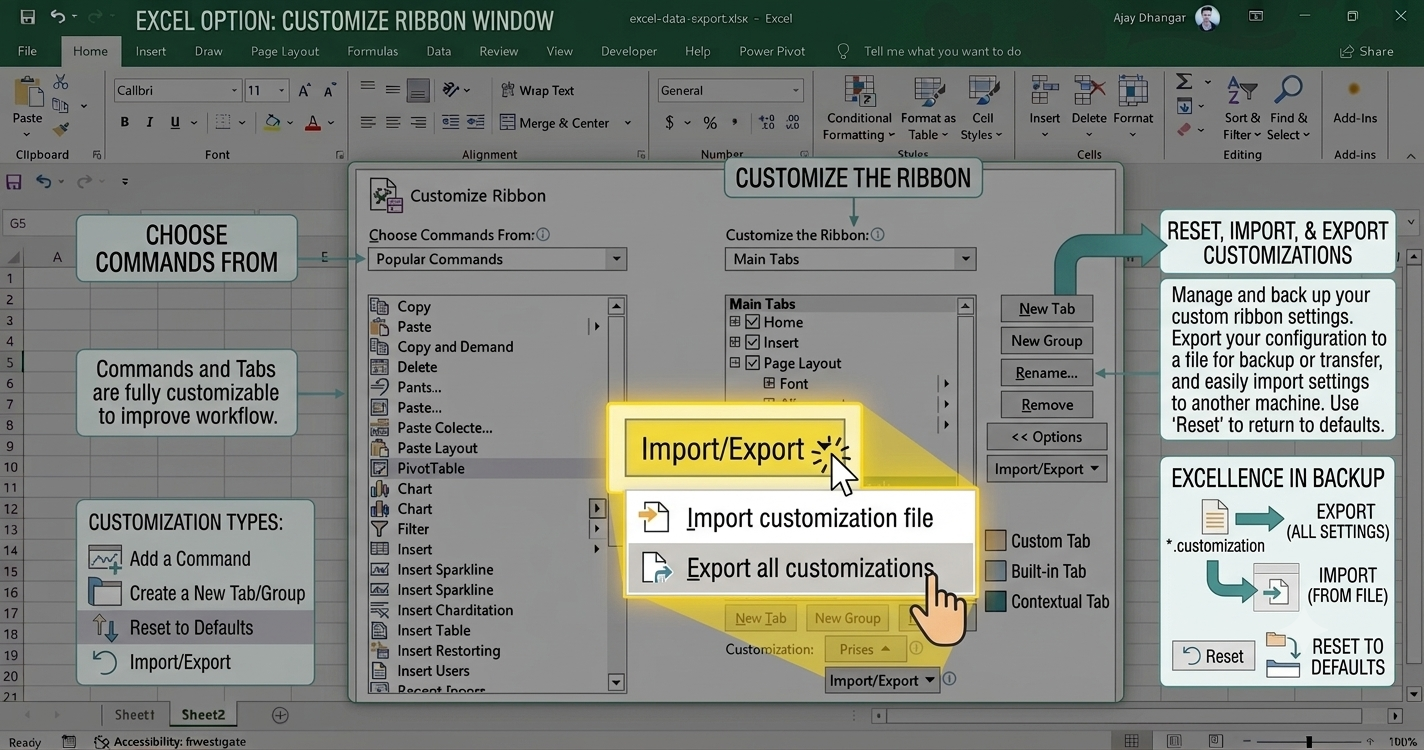Click the Decrease Indent icon
The image size is (1424, 750).
(450, 123)
